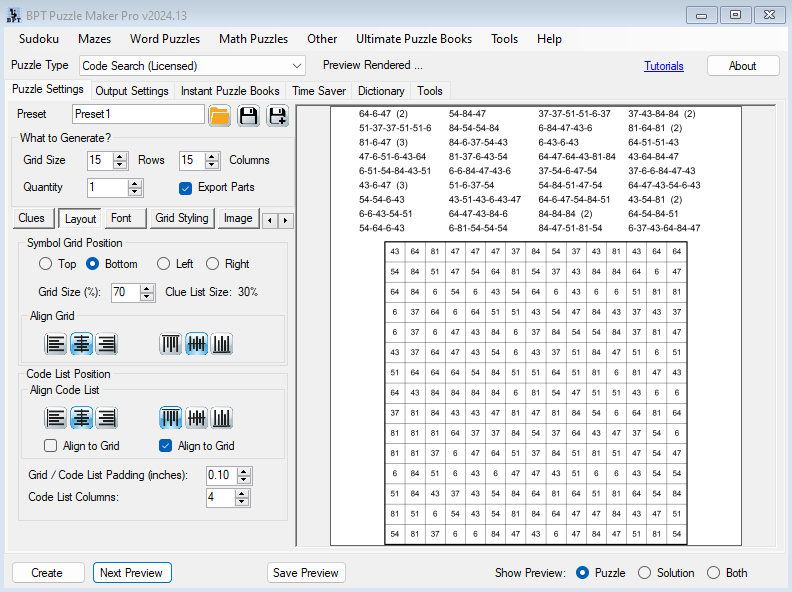Open the Tutorials link
This screenshot has height=592, width=792.
pos(664,66)
